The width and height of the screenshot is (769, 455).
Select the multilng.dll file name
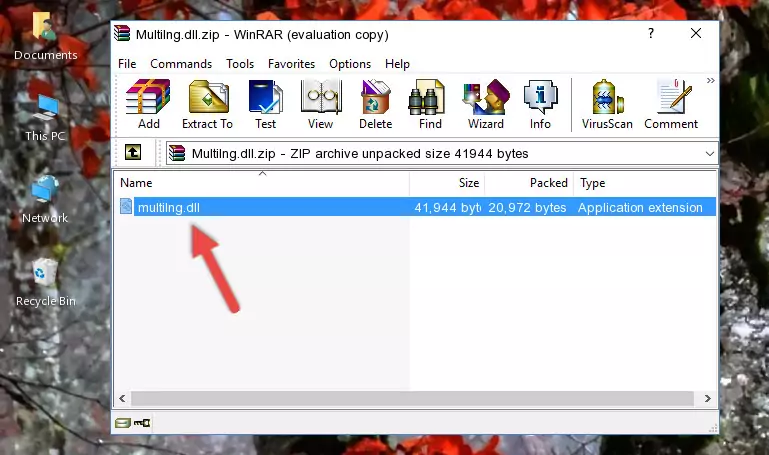coord(169,207)
